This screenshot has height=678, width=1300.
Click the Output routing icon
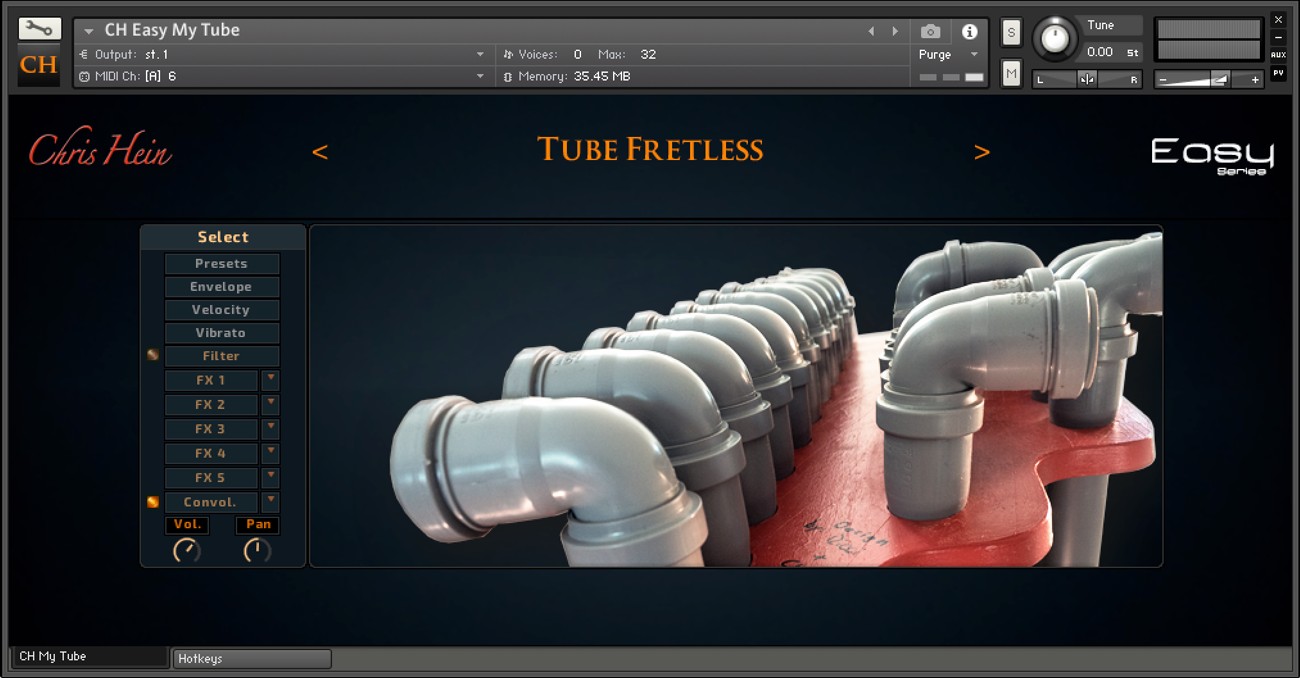click(84, 54)
